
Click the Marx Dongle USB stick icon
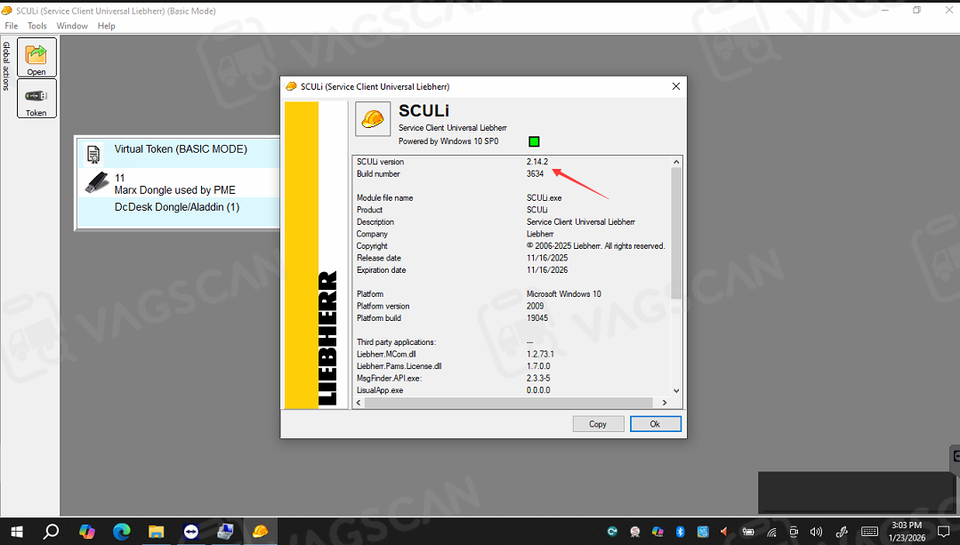(97, 182)
